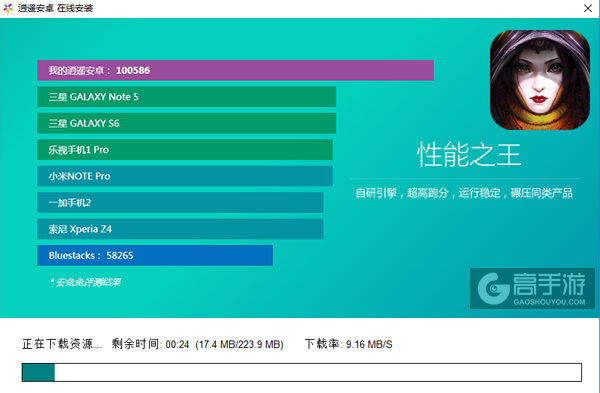Select the 三星 GALAXY S6 bar
The height and width of the screenshot is (393, 600).
(x=187, y=123)
